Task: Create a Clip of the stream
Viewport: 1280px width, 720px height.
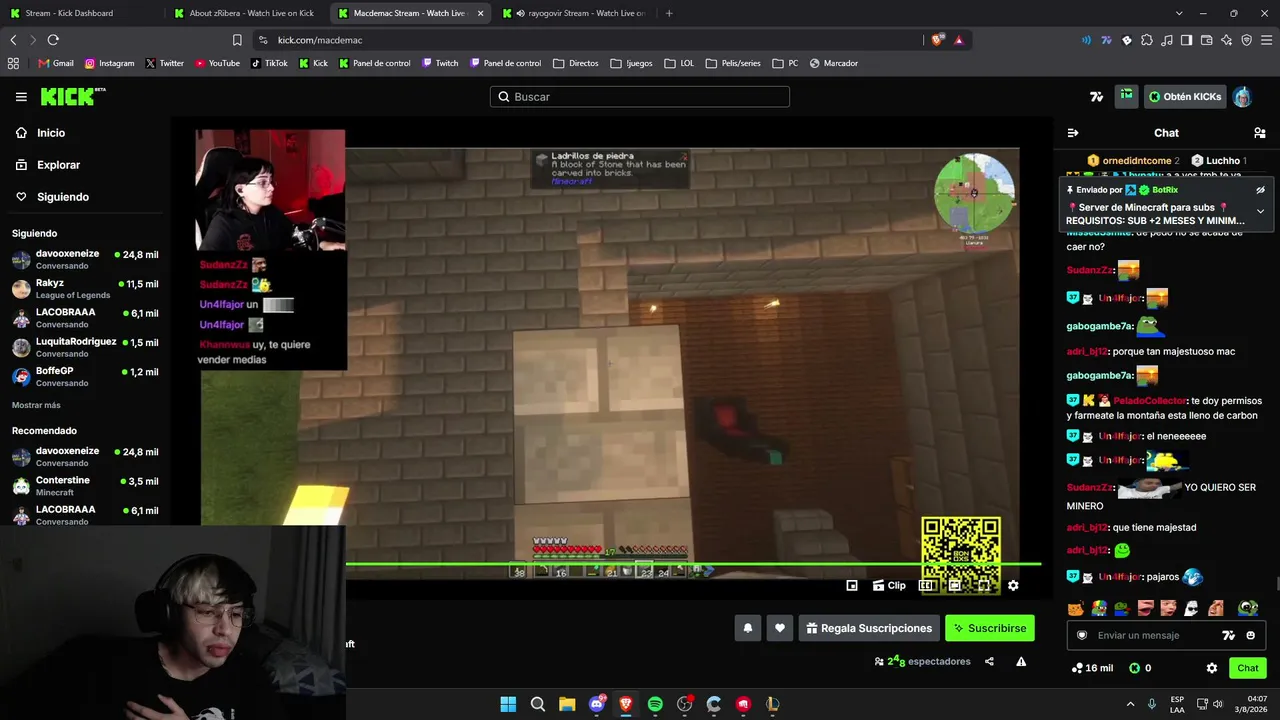Action: 889,586
